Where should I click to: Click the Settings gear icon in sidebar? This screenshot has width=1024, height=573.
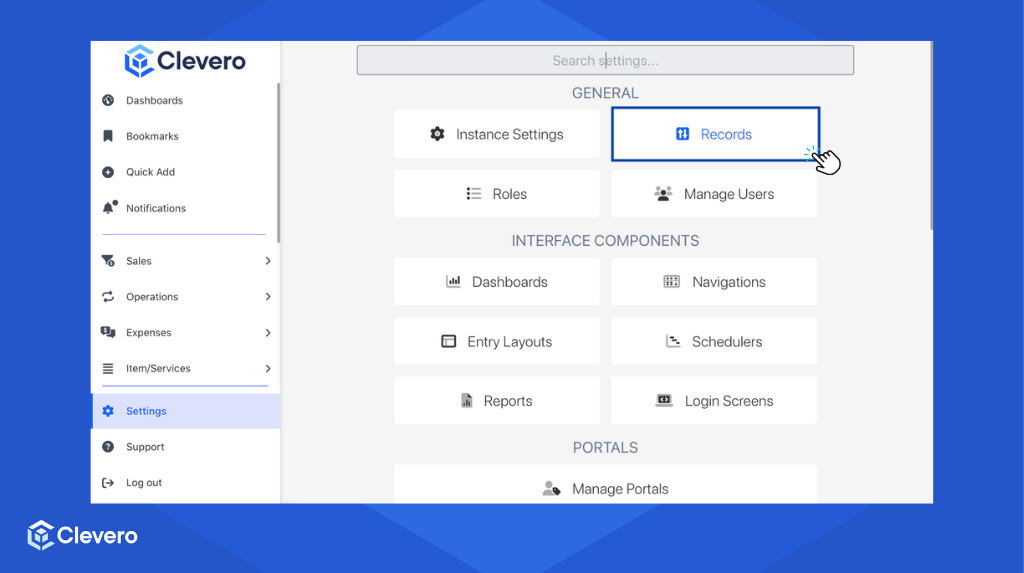tap(108, 411)
